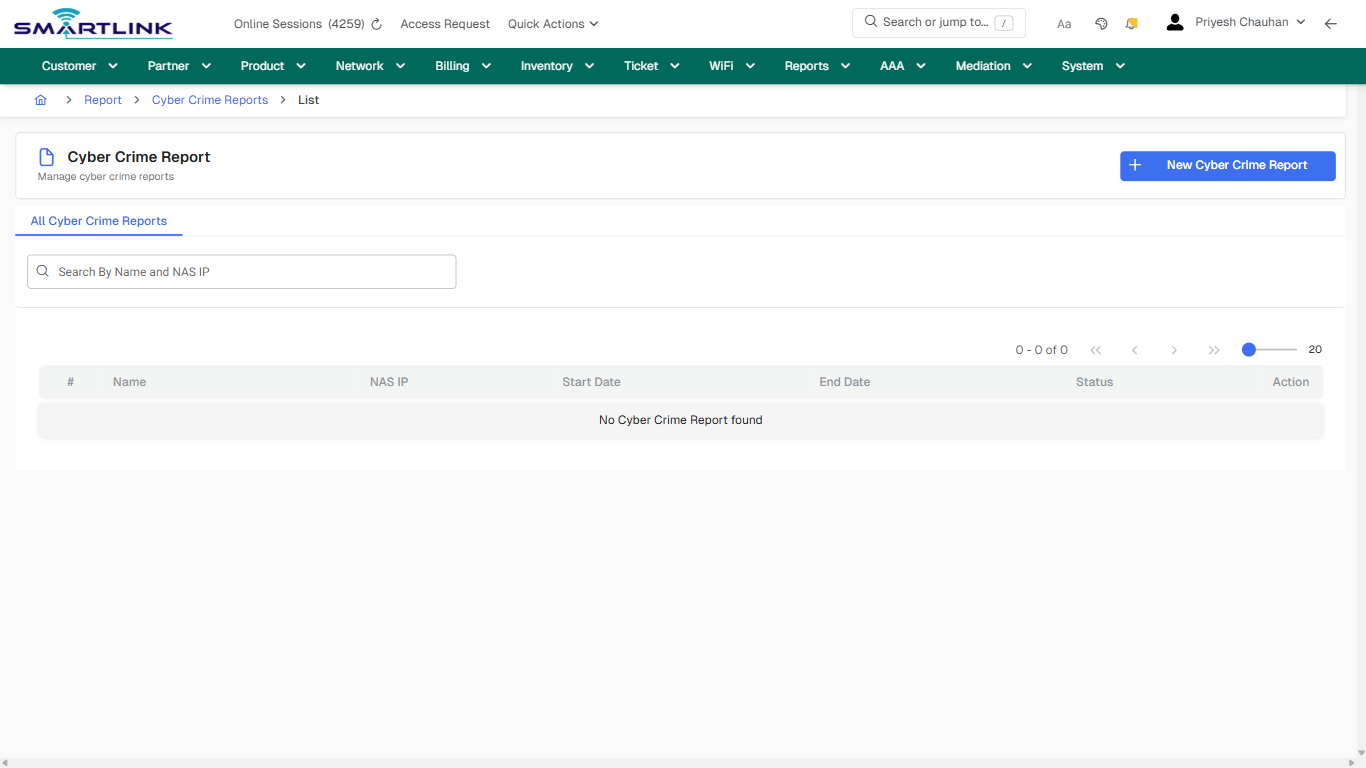Switch to the All Cyber Crime Reports tab
This screenshot has height=768, width=1366.
(x=98, y=221)
